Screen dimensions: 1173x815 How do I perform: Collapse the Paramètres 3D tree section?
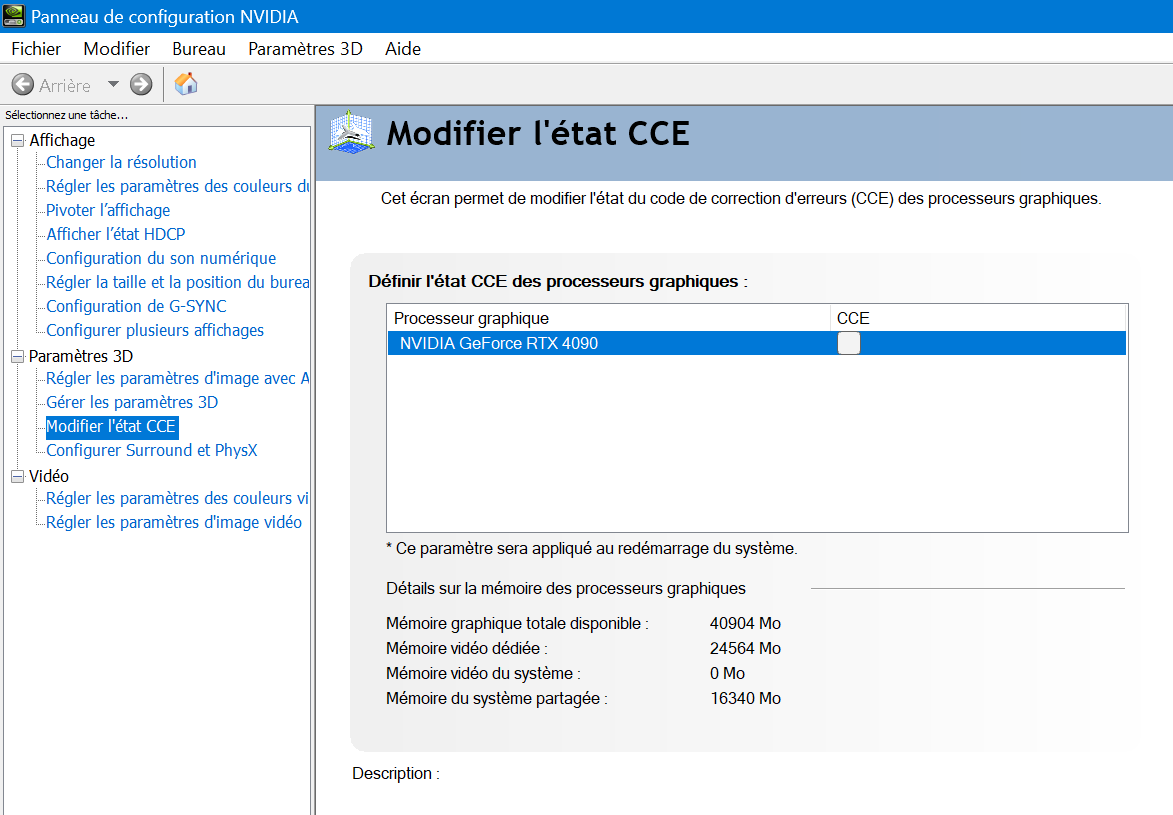click(x=17, y=357)
